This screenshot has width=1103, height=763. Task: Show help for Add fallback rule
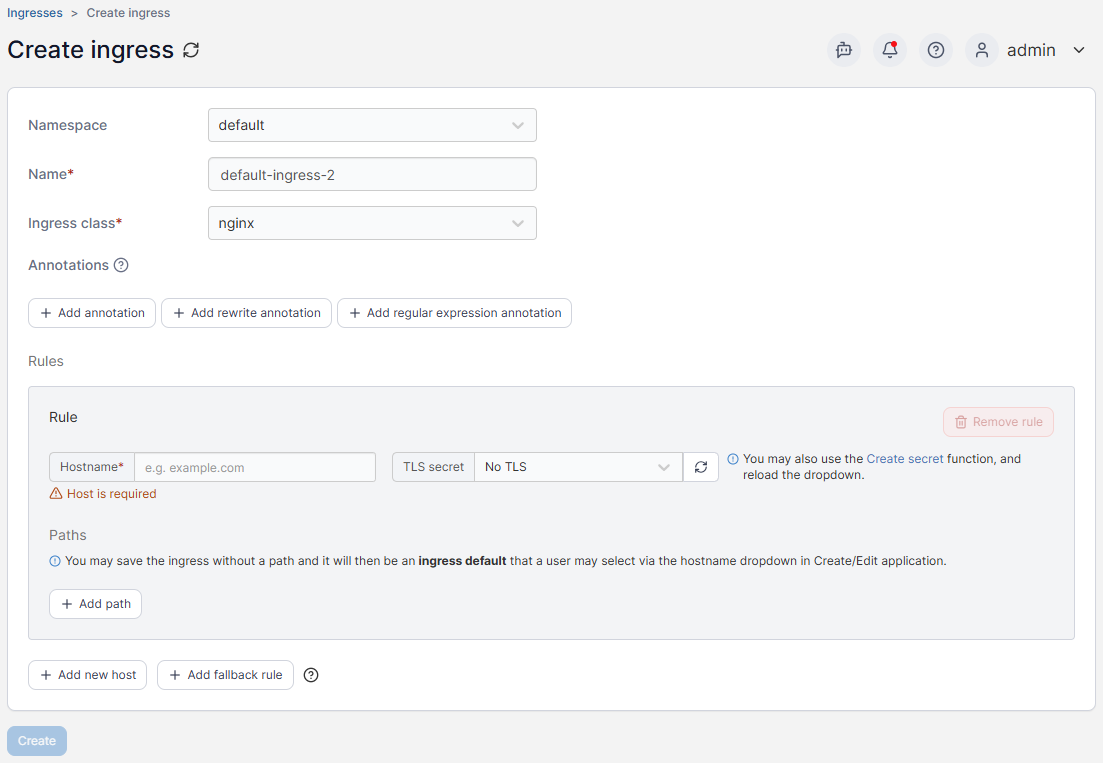[x=311, y=675]
